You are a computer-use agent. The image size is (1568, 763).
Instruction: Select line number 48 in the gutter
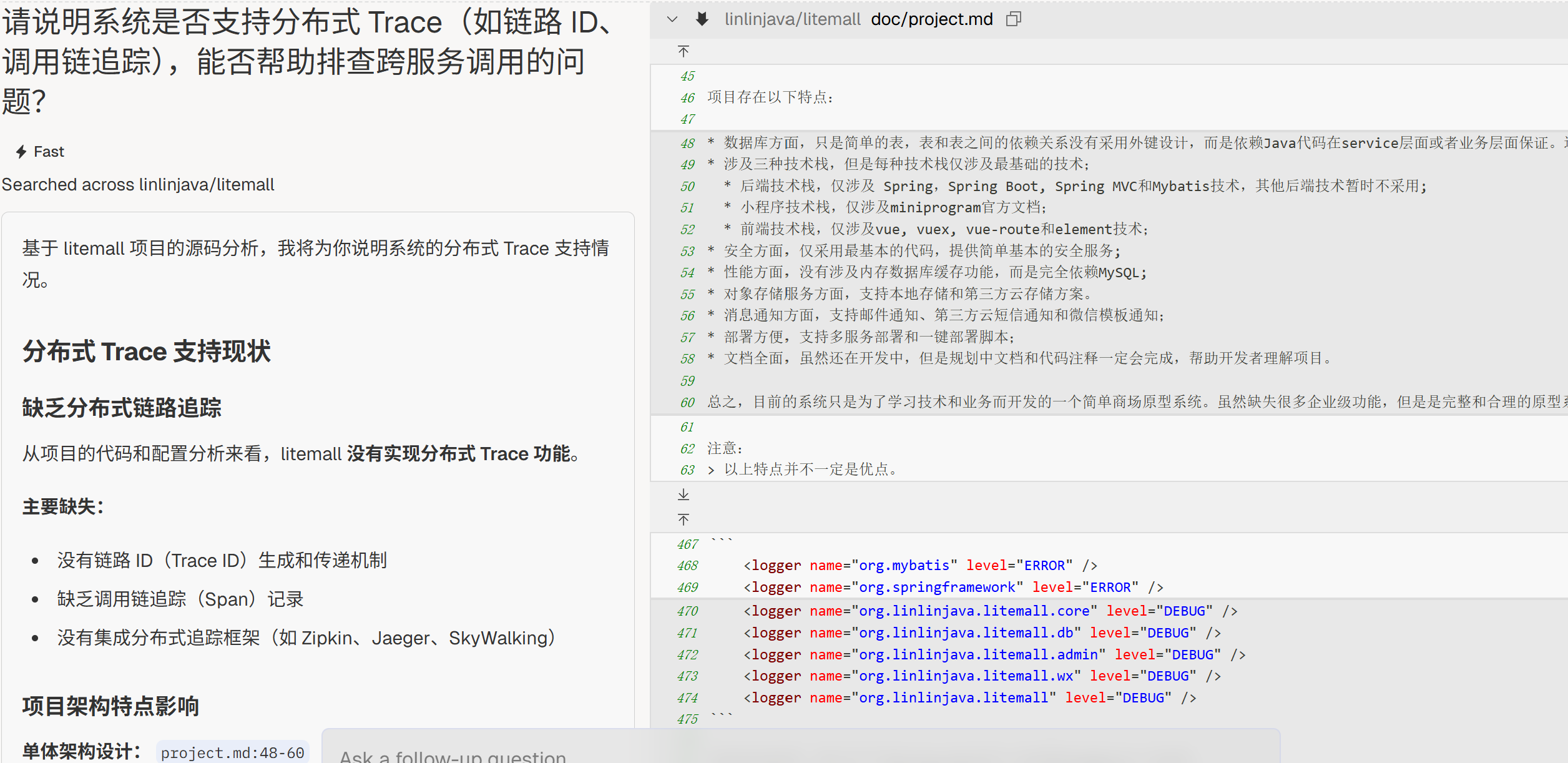687,144
